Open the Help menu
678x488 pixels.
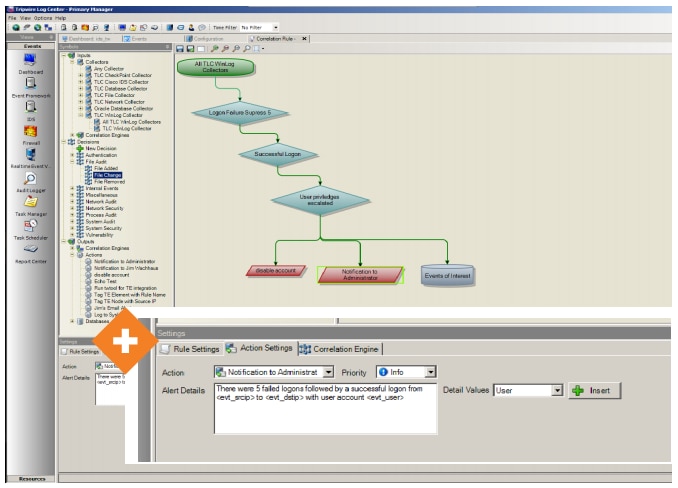pos(61,18)
